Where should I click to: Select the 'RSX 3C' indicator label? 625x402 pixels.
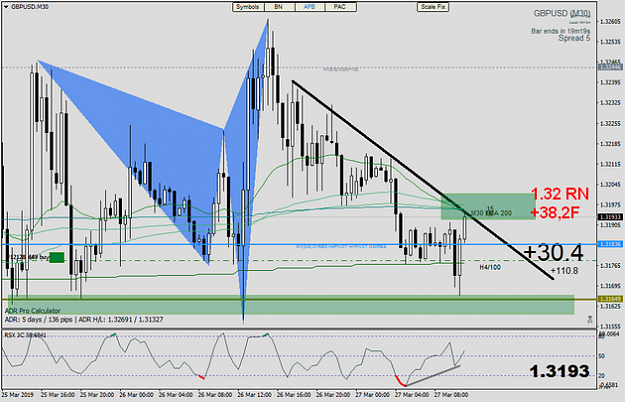coord(25,335)
